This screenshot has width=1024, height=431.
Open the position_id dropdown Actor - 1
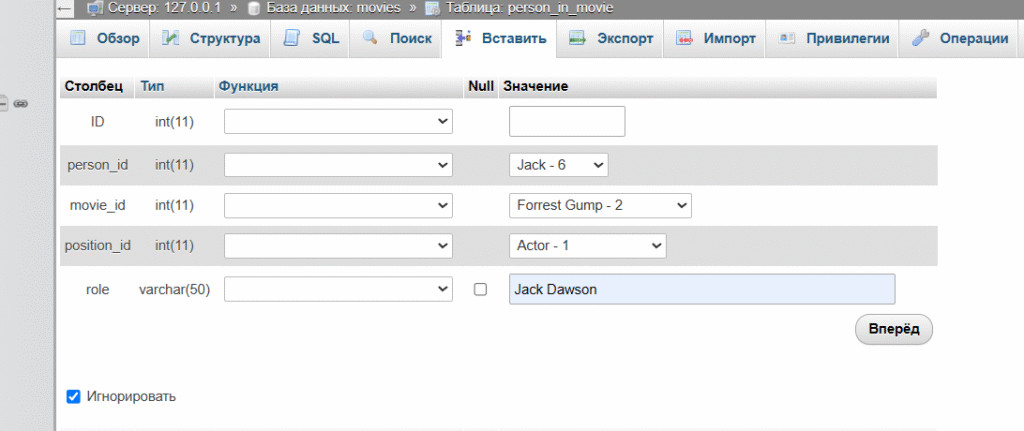(x=588, y=246)
